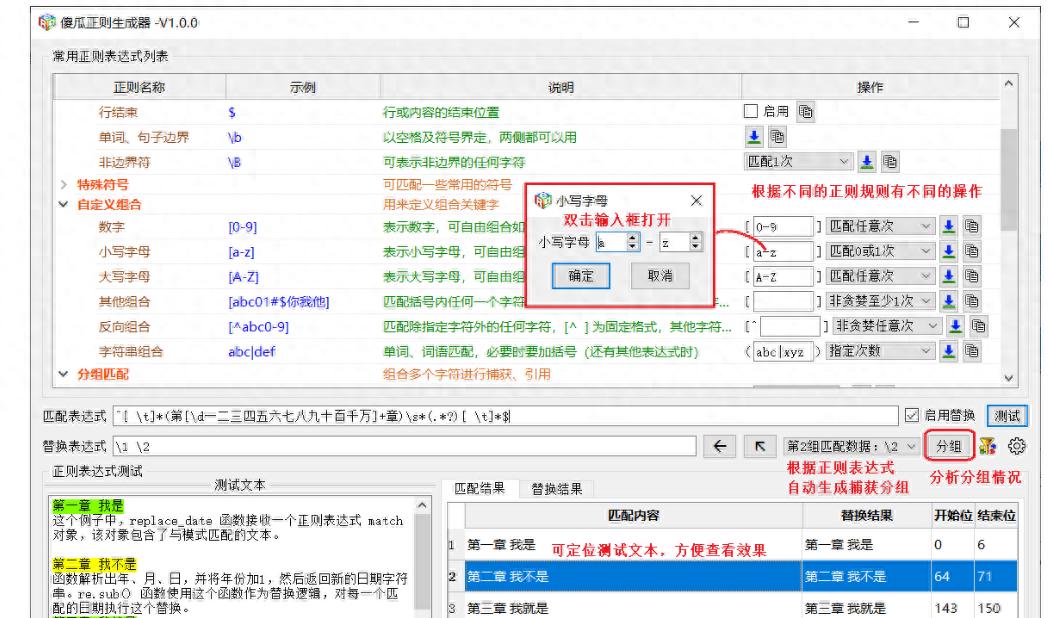Click the diagonal arrow icon near replace field

coord(759,447)
